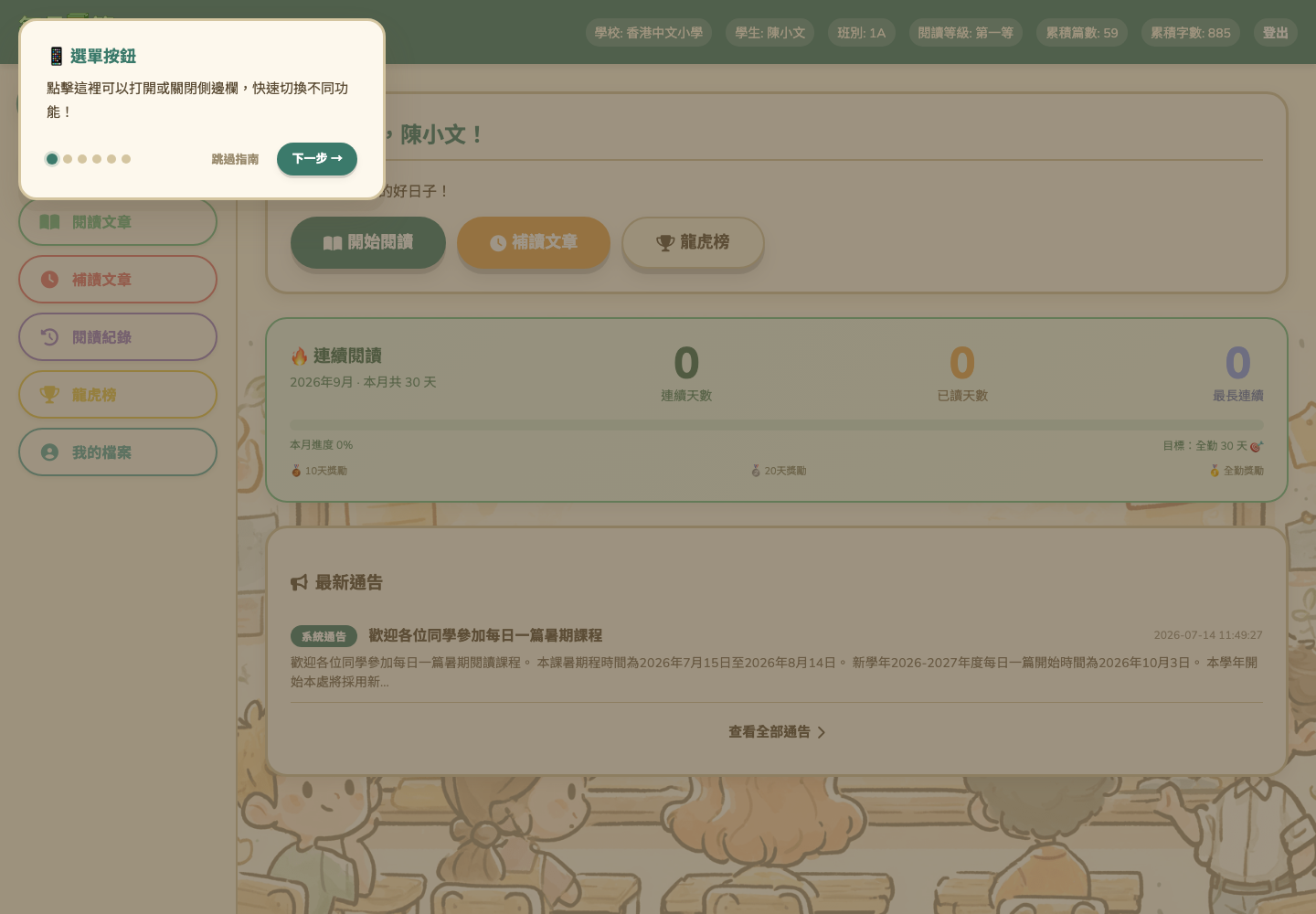Click the 下一步 button in the guide popup
Viewport: 1316px width, 914px height.
(317, 159)
